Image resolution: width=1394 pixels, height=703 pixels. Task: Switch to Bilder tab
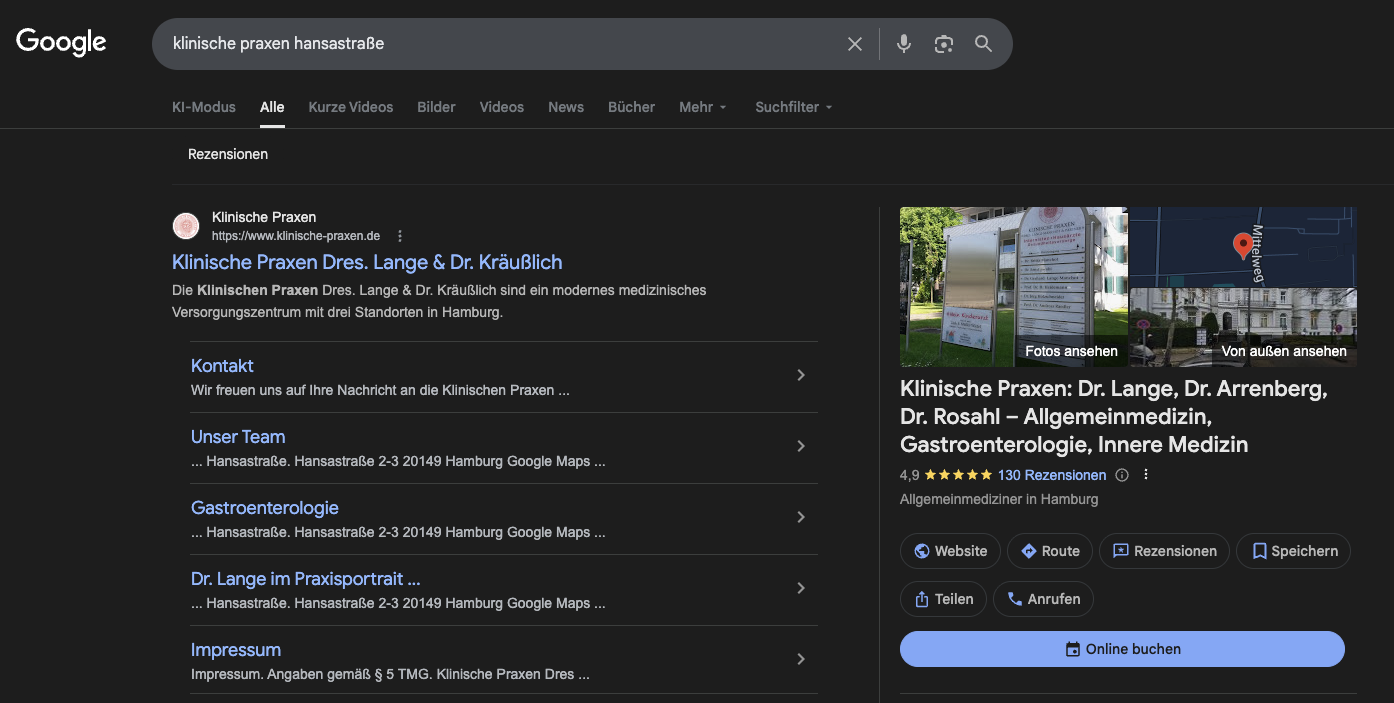436,107
